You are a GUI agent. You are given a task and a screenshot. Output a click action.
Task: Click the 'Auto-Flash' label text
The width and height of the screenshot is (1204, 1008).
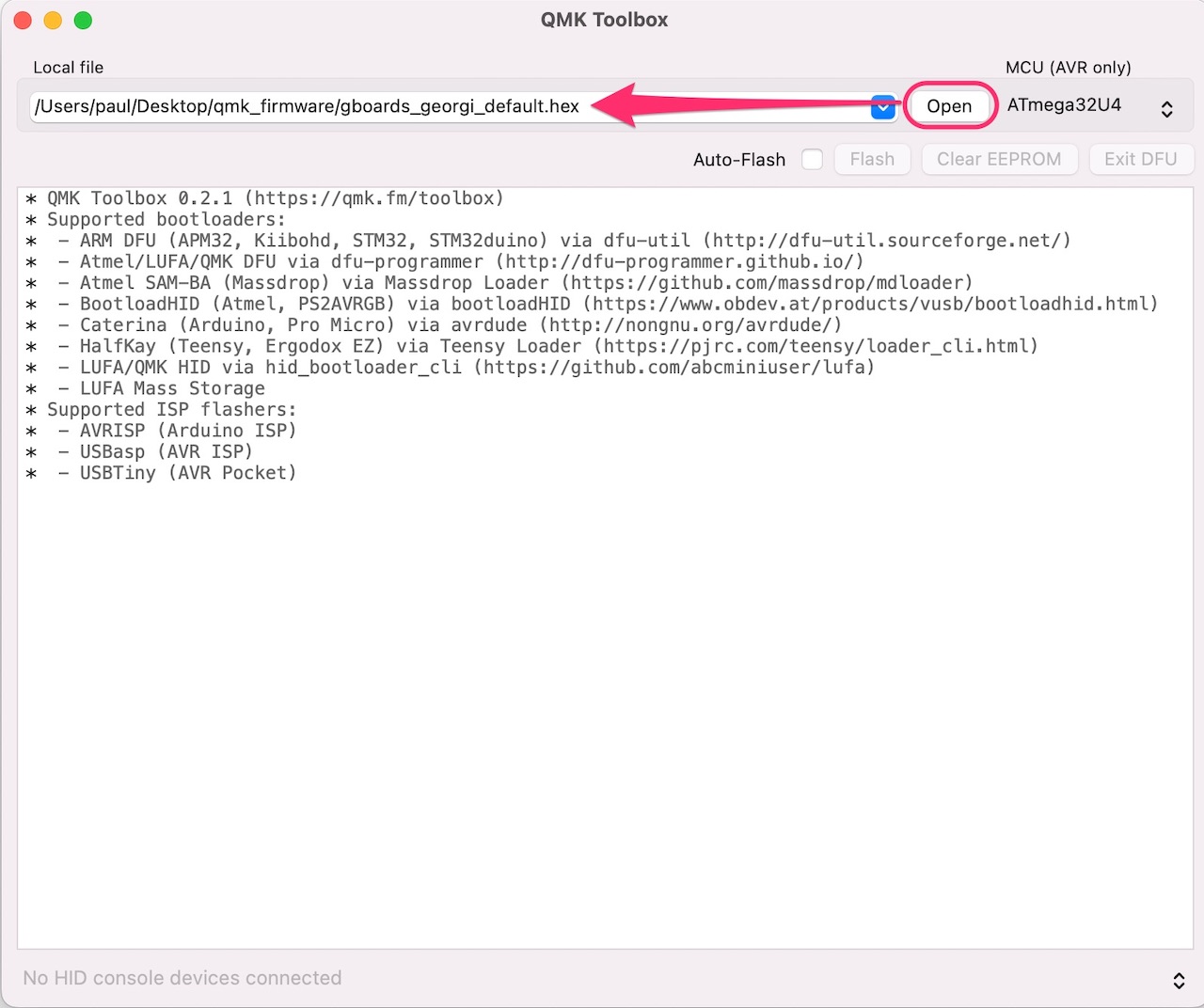click(x=739, y=160)
